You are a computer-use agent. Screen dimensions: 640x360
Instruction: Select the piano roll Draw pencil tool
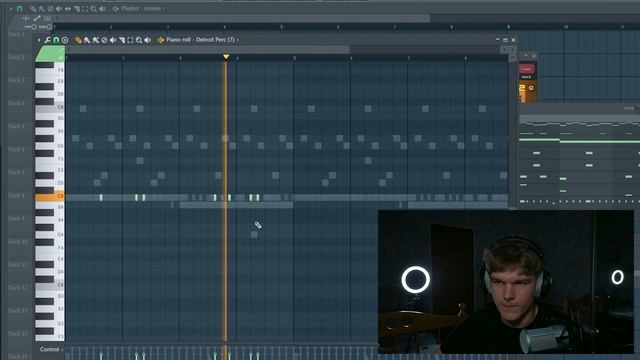click(78, 40)
